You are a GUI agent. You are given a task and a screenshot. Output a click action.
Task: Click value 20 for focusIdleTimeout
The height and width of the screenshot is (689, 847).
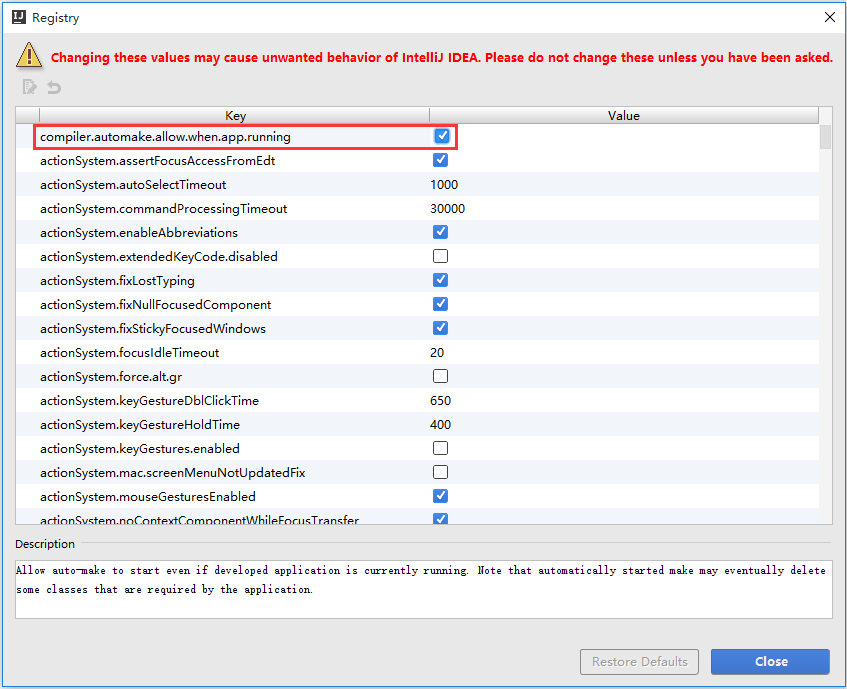click(437, 353)
